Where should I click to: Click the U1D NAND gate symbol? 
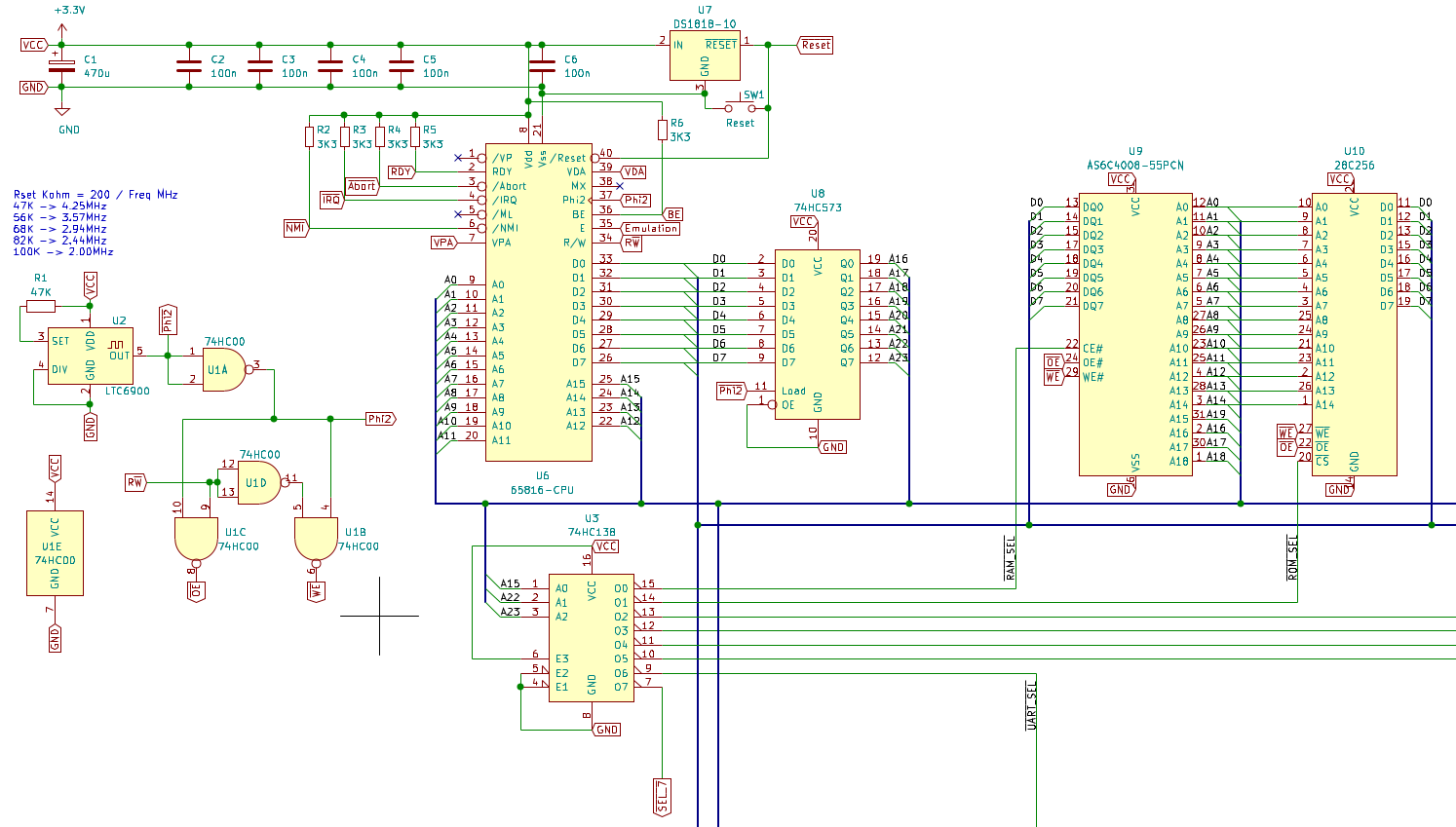[258, 482]
